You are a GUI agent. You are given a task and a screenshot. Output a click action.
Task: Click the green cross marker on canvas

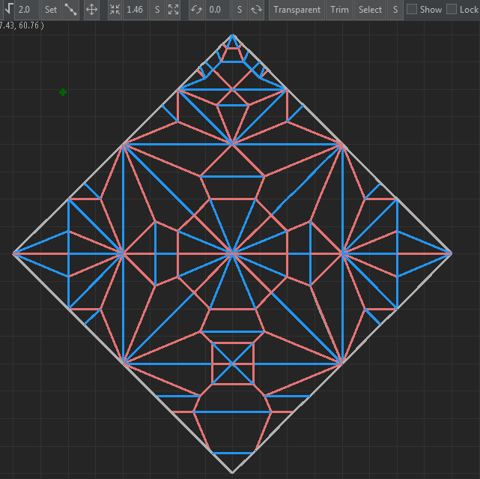point(63,92)
